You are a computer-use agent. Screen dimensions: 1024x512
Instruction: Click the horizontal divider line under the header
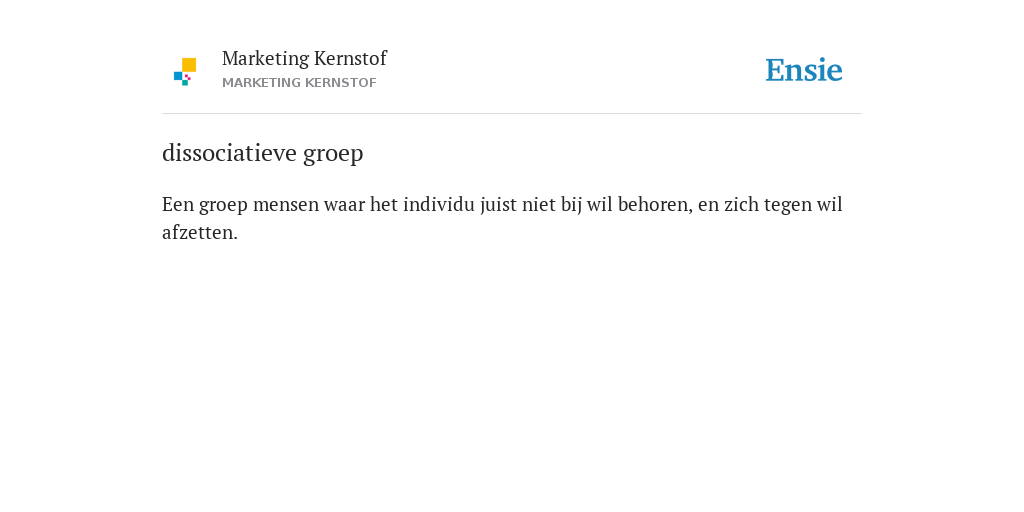512,114
